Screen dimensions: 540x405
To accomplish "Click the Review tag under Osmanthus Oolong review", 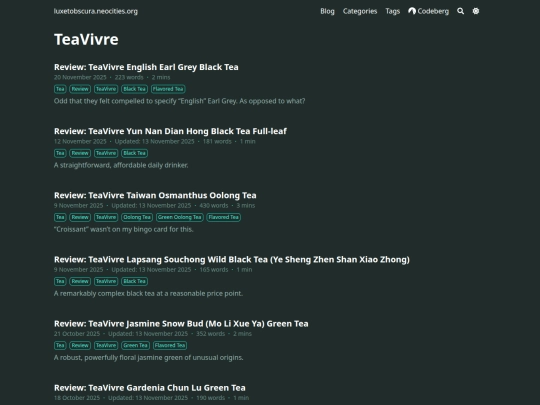I will click(x=80, y=217).
